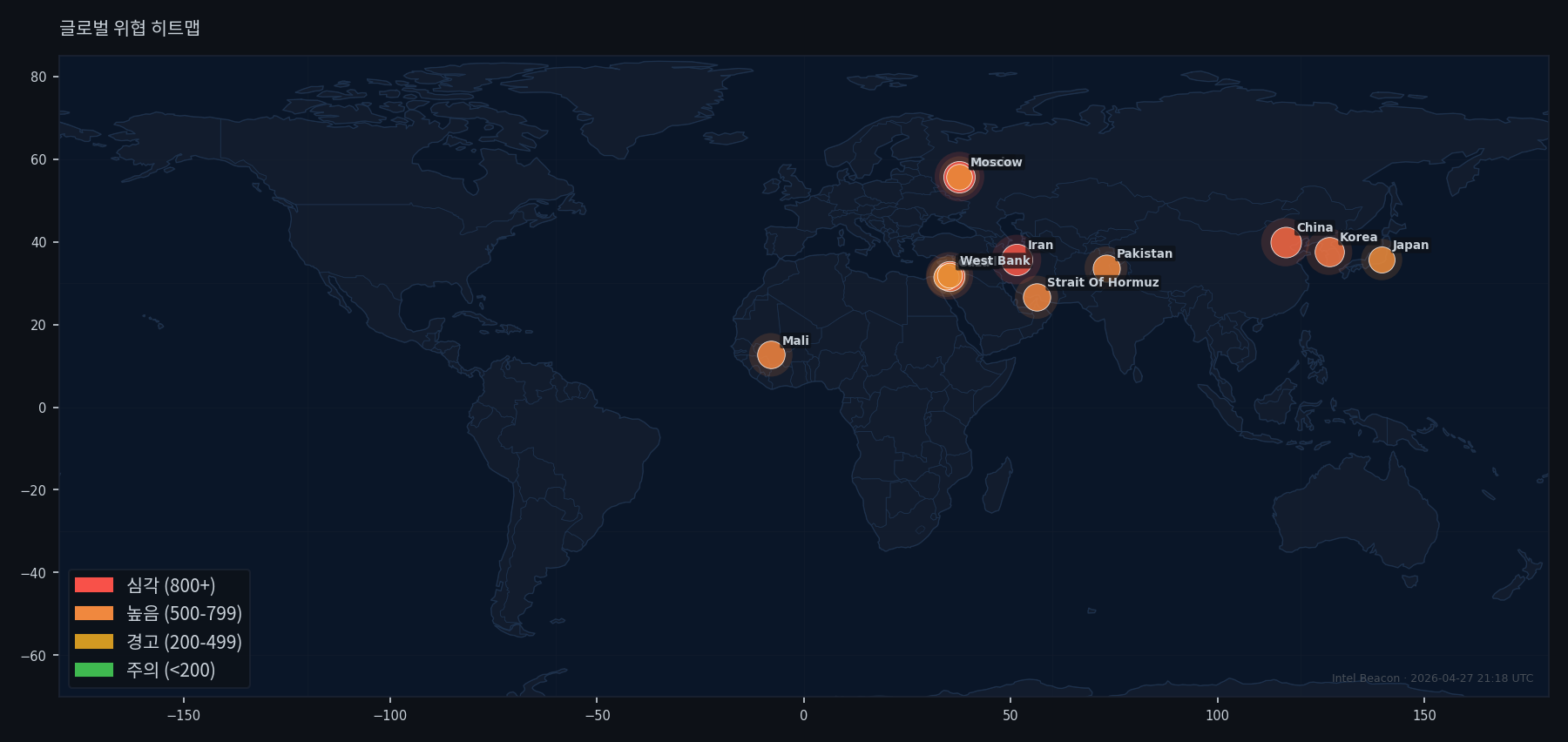Click the −150 longitude axis tick label
The image size is (1568, 742).
(183, 715)
